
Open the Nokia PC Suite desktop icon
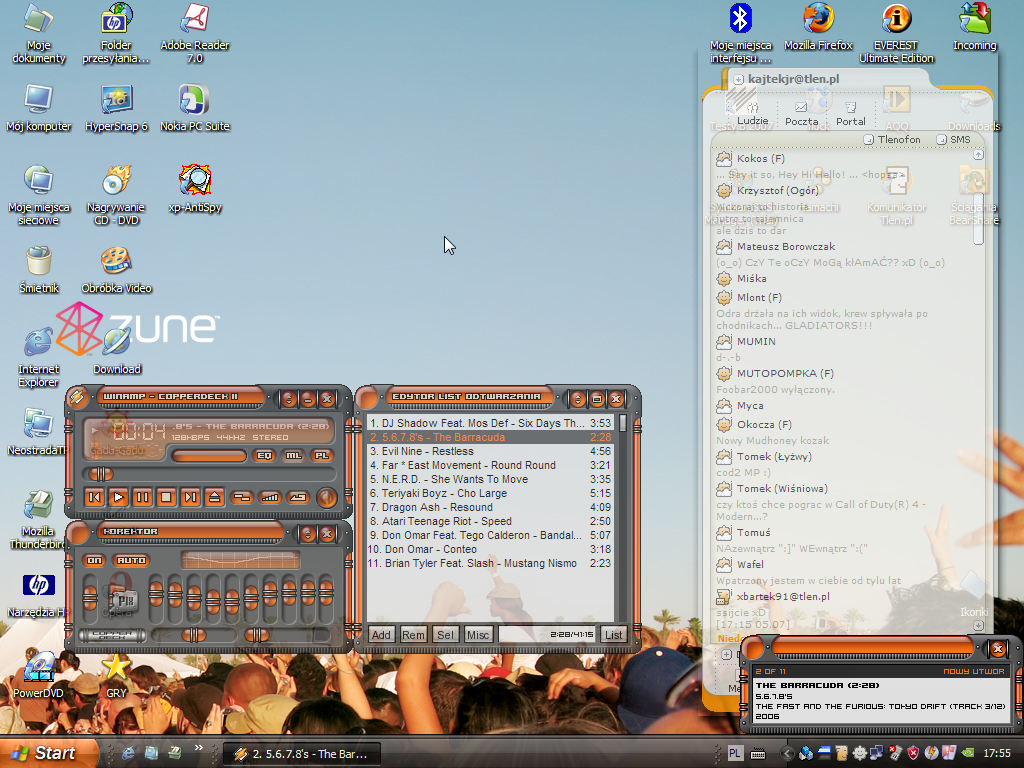click(195, 108)
